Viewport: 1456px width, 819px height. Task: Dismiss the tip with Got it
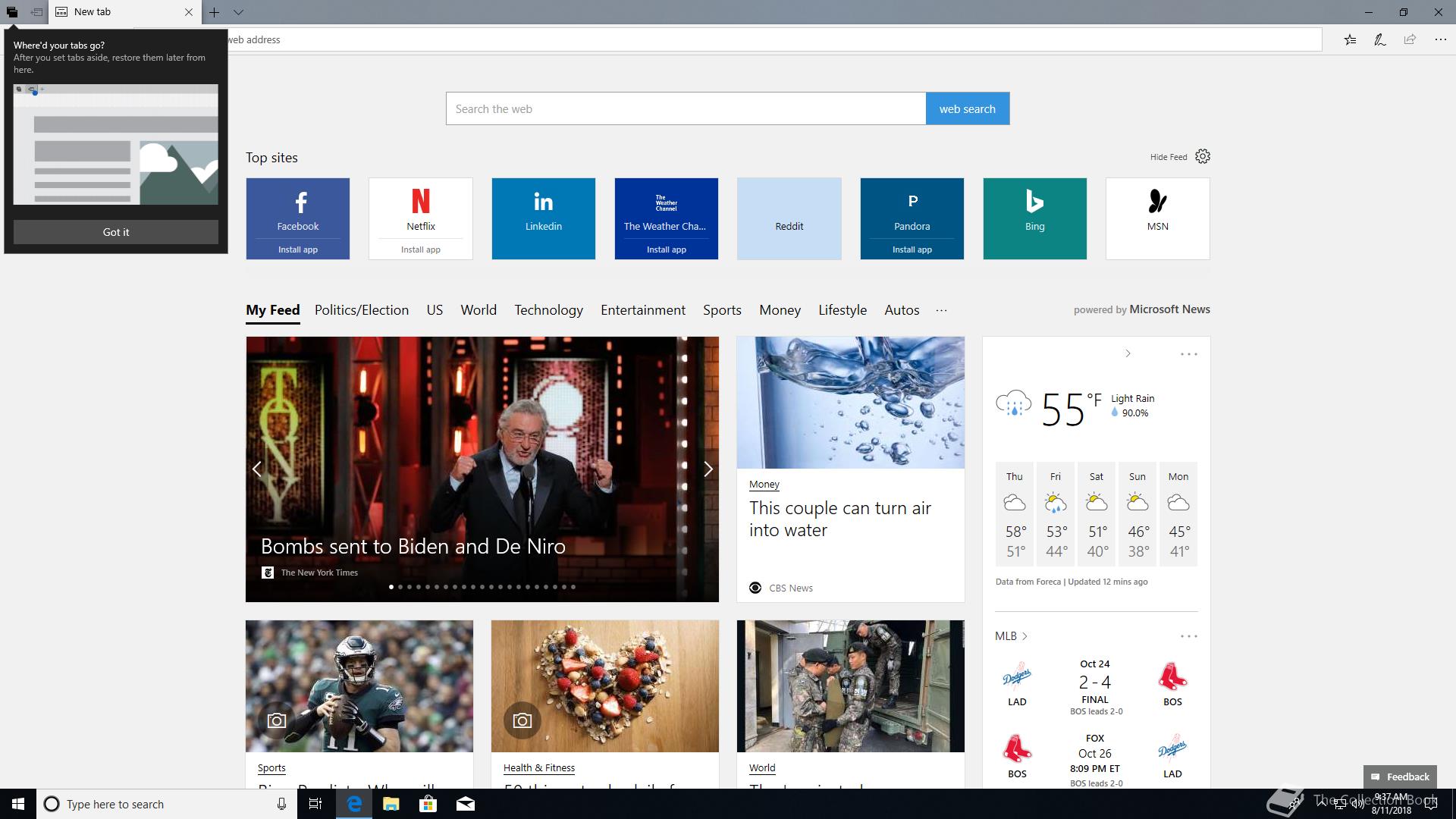[x=116, y=232]
